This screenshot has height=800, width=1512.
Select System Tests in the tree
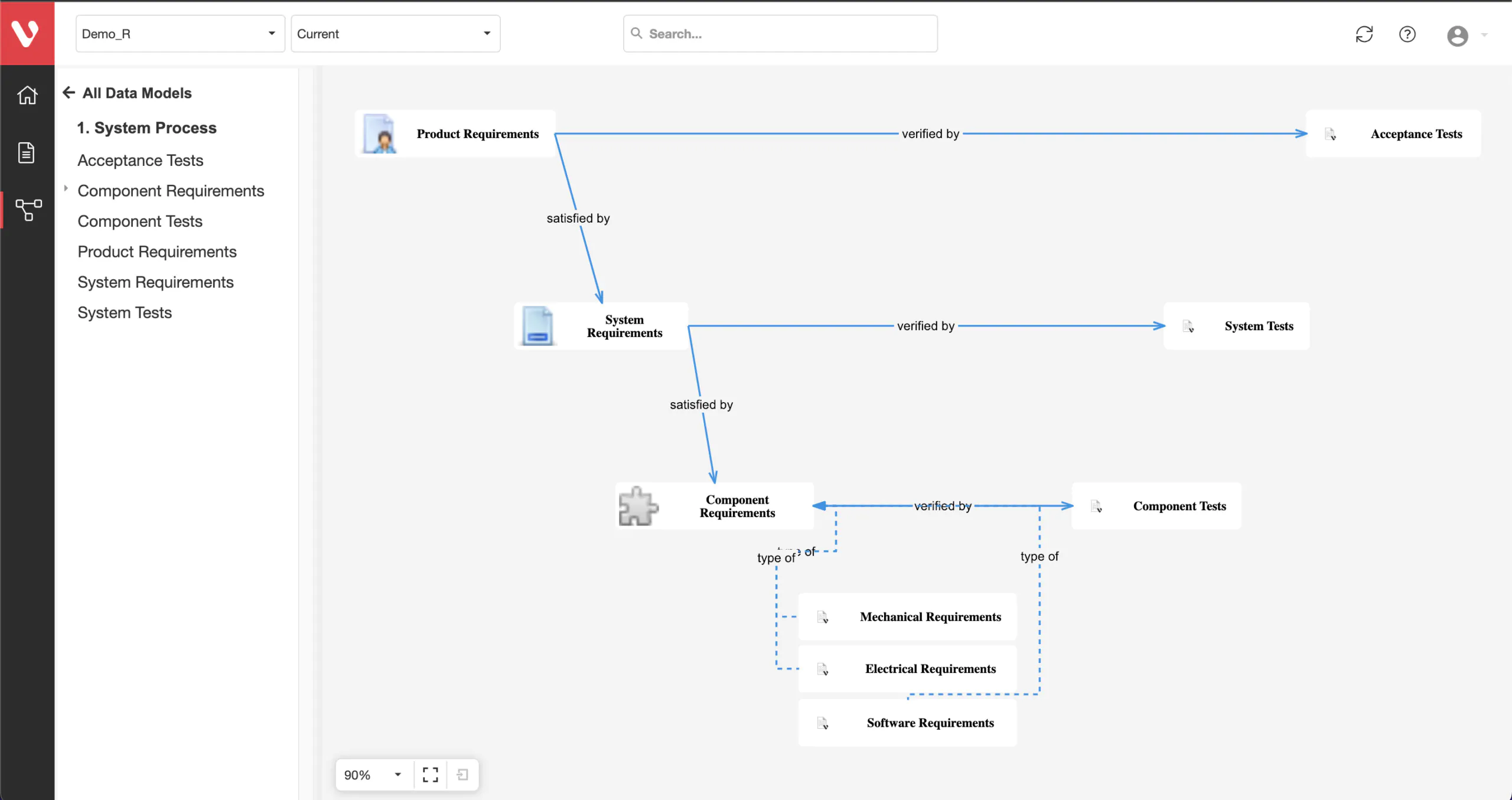pyautogui.click(x=125, y=312)
